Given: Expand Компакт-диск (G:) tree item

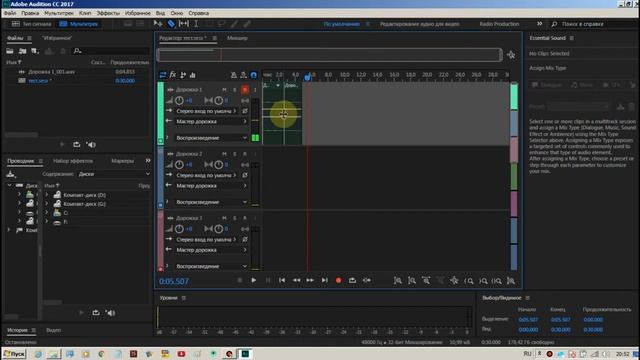Looking at the screenshot, I should click(x=47, y=204).
